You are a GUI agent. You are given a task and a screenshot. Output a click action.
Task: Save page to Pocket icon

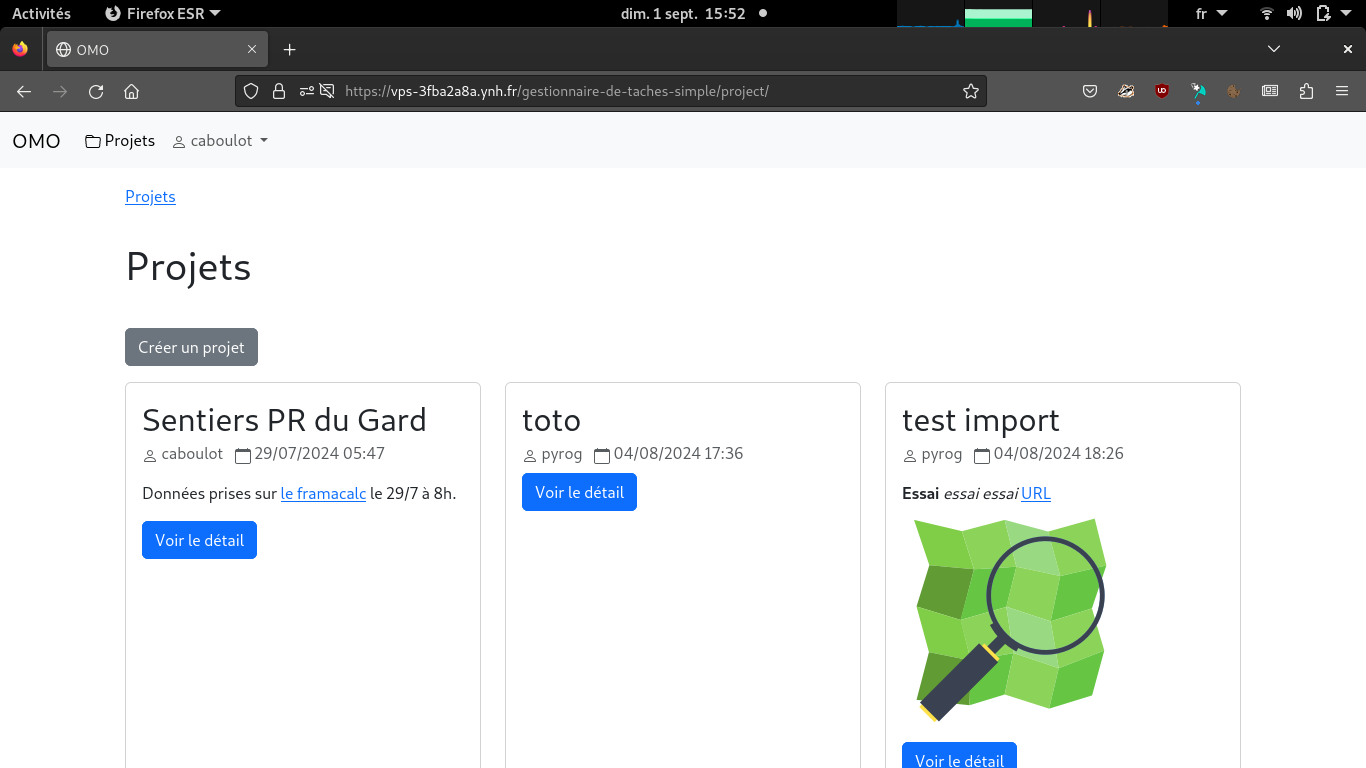[1090, 91]
